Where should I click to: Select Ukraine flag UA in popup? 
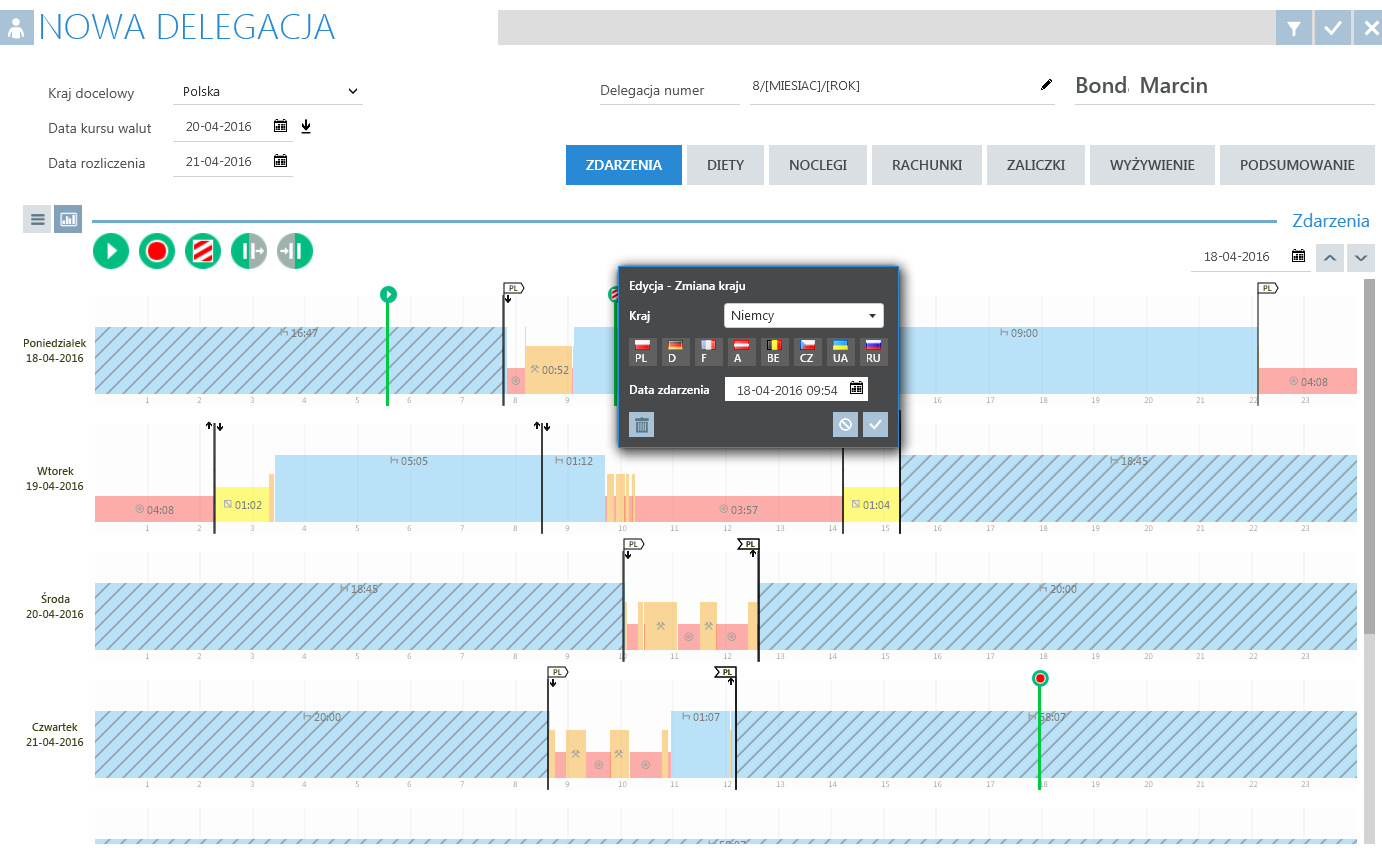coord(840,351)
